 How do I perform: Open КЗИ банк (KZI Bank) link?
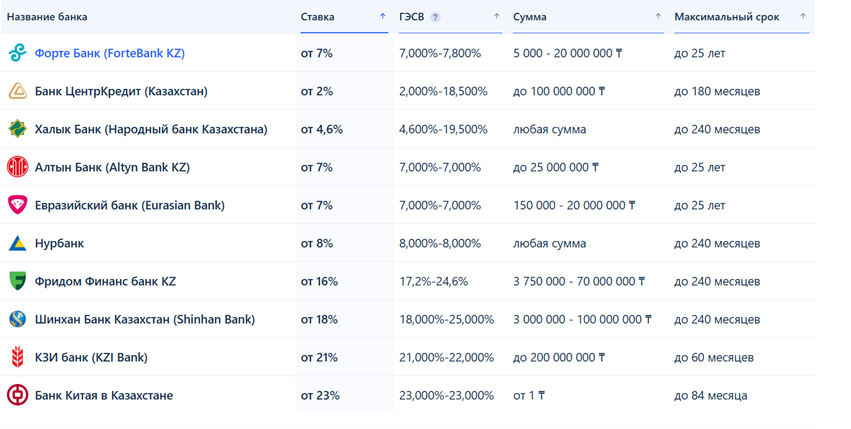pyautogui.click(x=91, y=357)
